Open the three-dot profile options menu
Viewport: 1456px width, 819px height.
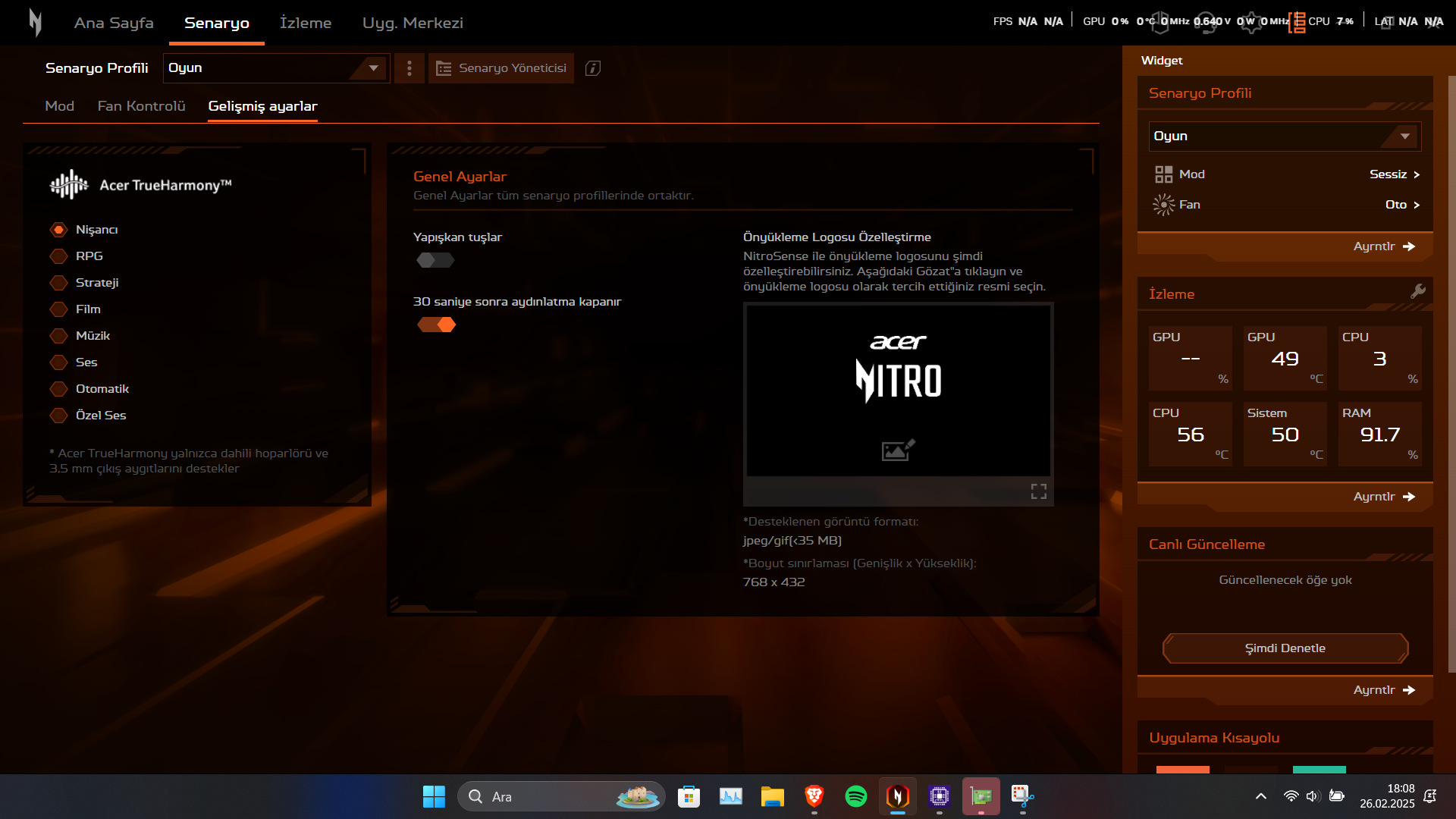(409, 68)
